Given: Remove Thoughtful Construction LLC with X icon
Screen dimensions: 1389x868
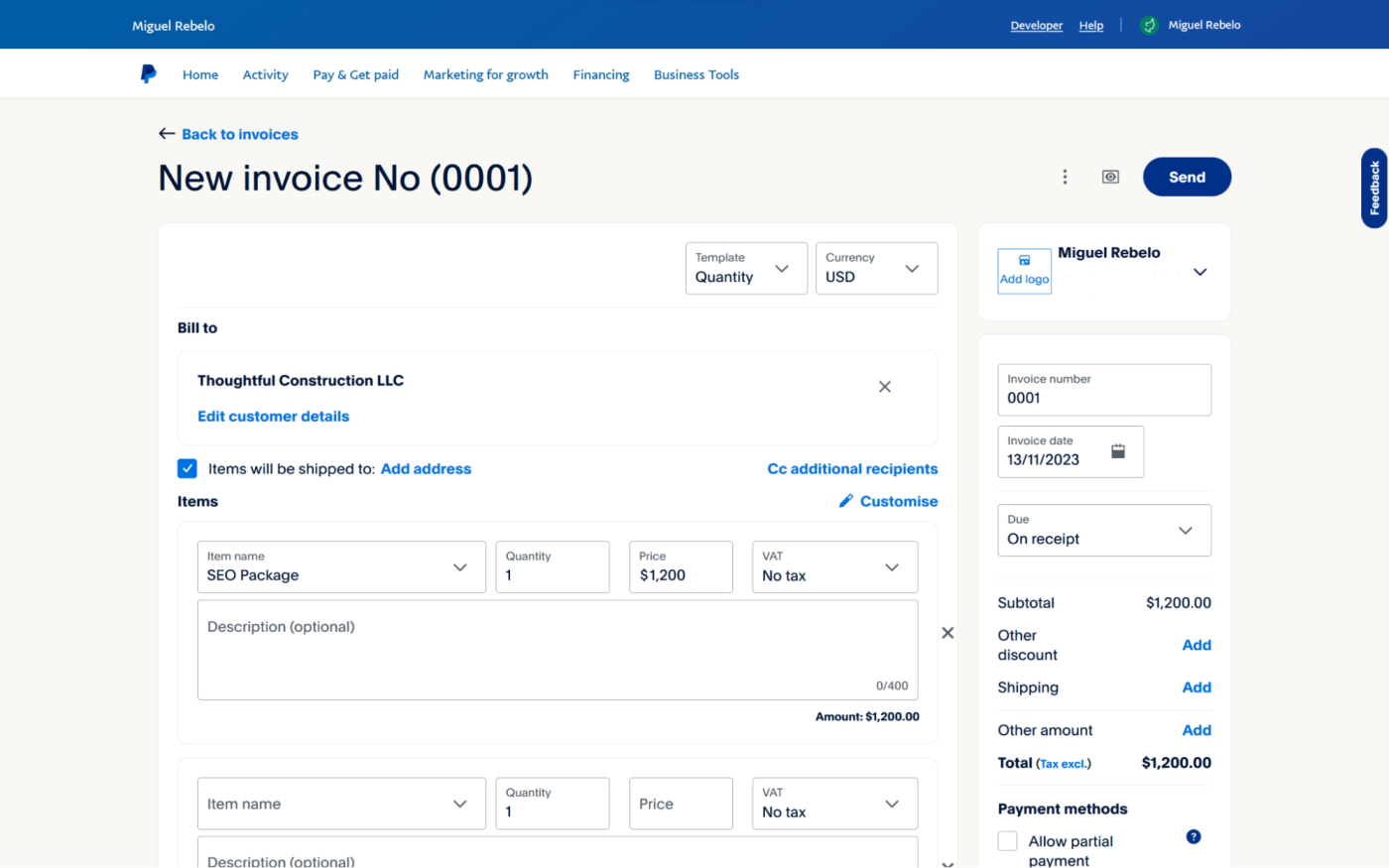Looking at the screenshot, I should tap(885, 387).
